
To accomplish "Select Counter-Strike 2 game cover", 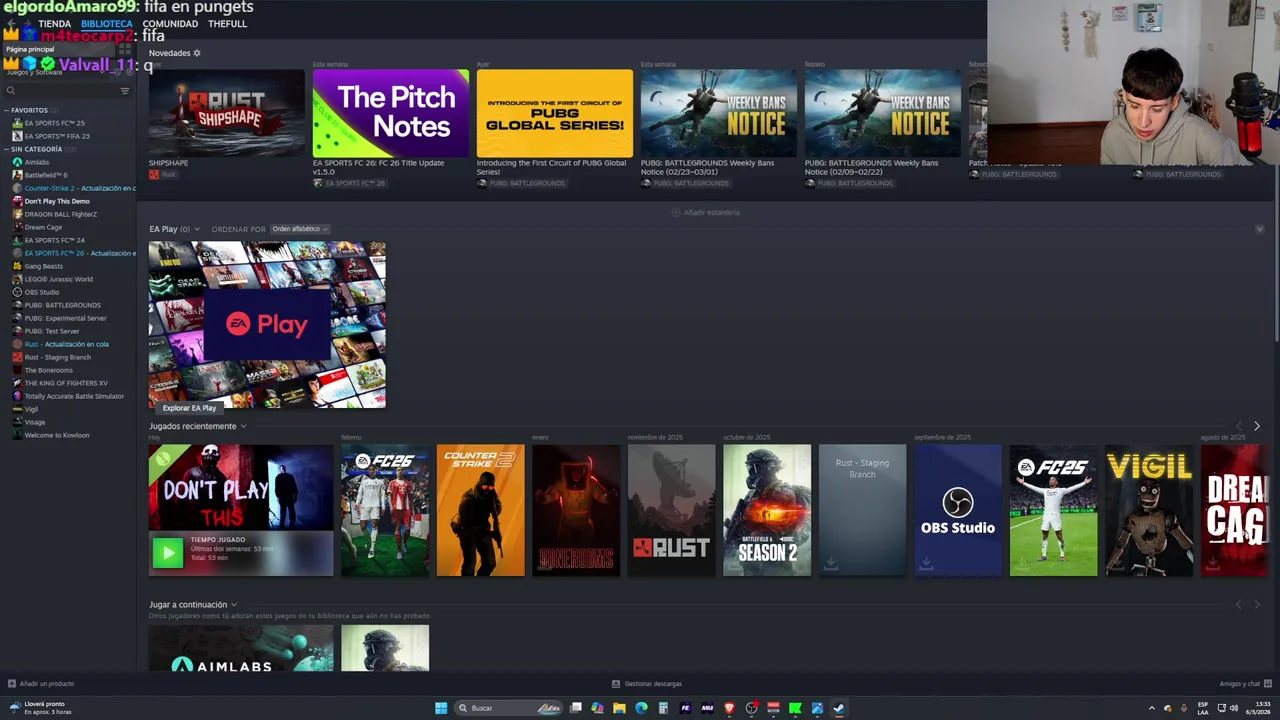I will tap(481, 510).
